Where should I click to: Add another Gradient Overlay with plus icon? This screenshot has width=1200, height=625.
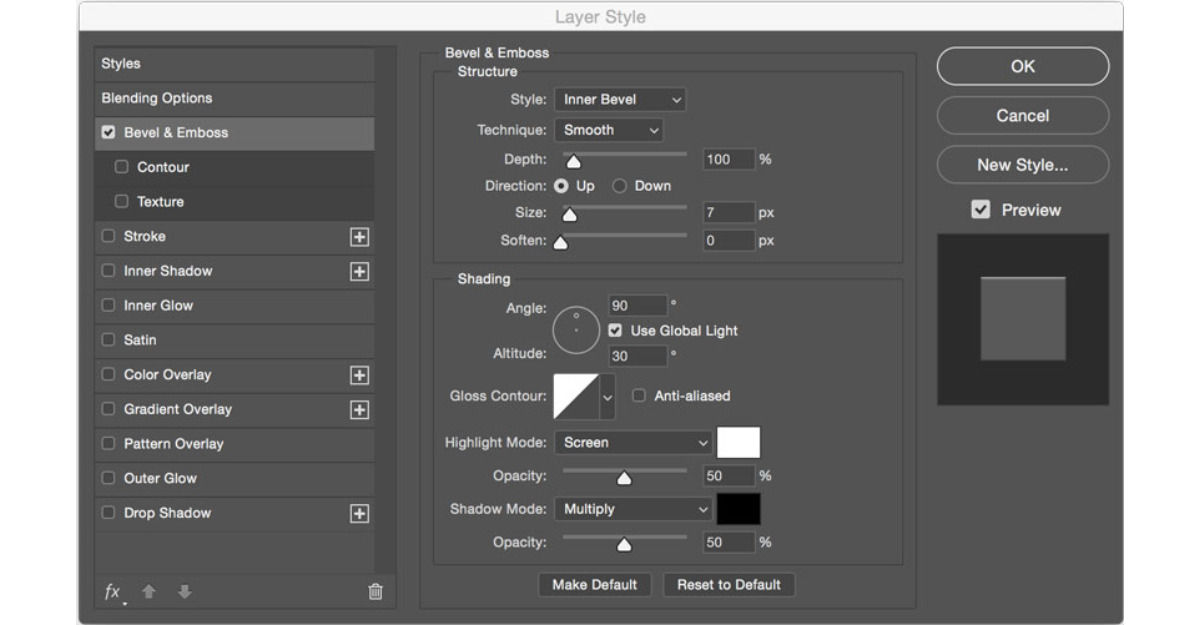(x=359, y=410)
